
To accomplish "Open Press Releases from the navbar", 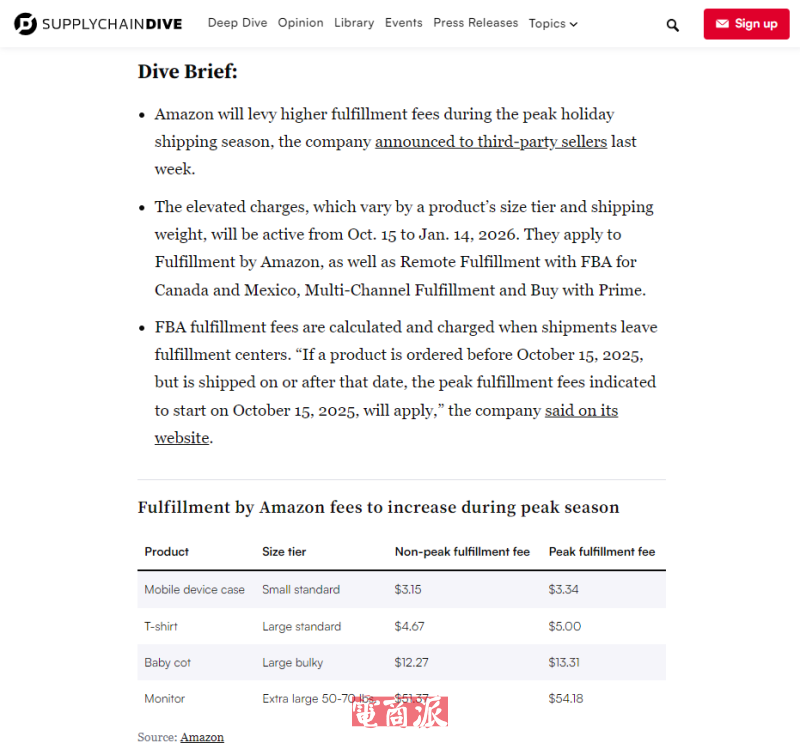I will pyautogui.click(x=475, y=23).
